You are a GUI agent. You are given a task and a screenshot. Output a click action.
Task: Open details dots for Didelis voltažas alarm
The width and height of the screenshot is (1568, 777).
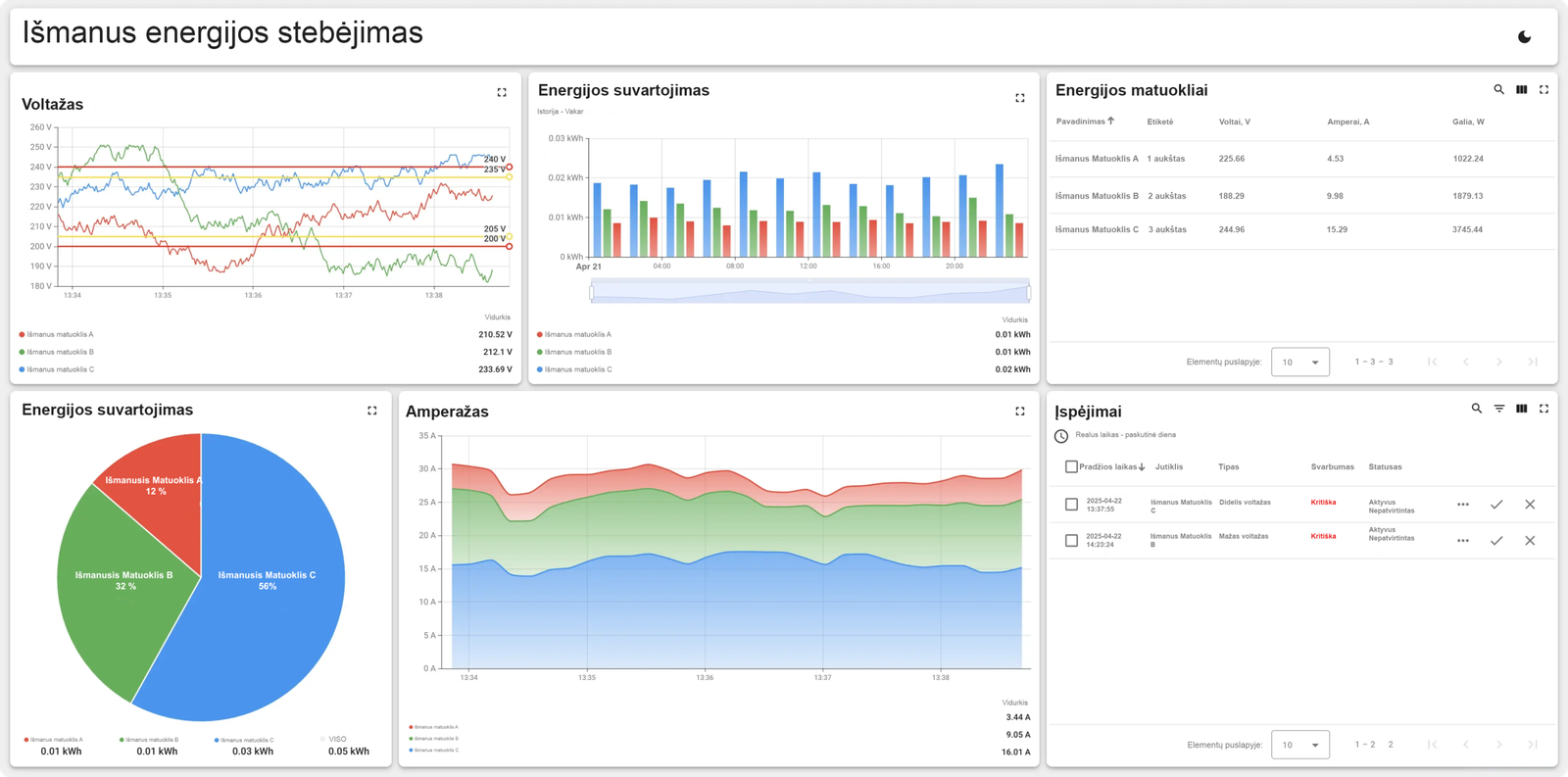pyautogui.click(x=1462, y=505)
